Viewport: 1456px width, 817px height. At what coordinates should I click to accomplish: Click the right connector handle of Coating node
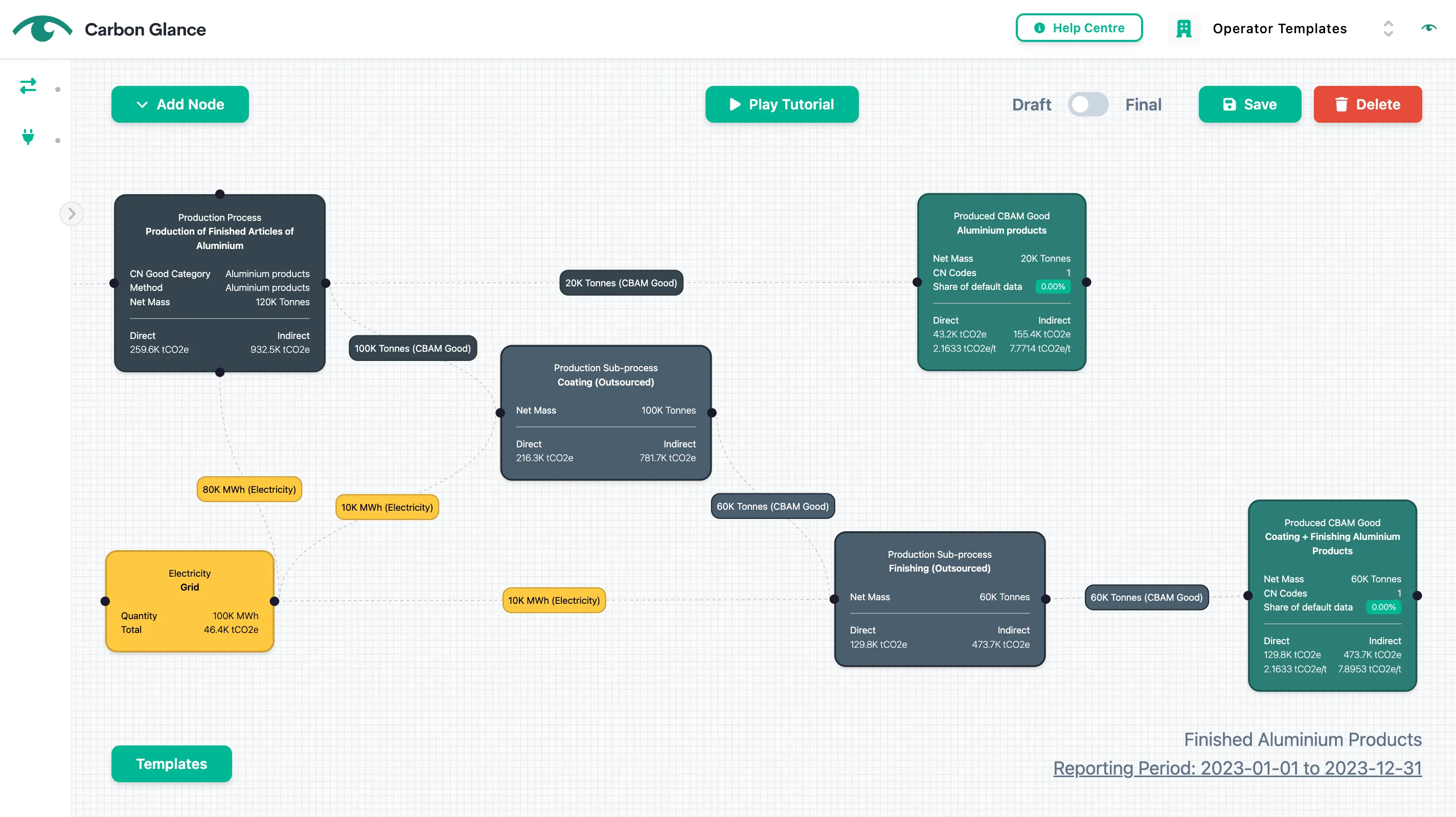(712, 413)
